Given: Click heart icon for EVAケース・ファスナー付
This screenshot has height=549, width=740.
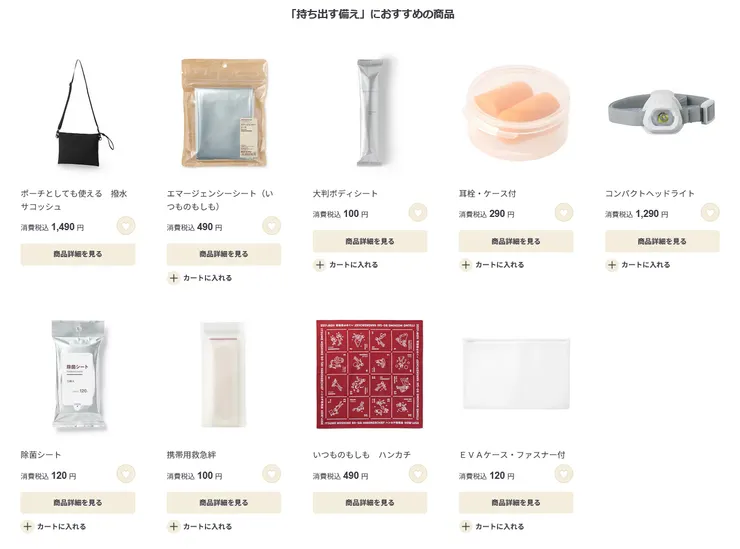Looking at the screenshot, I should pos(563,473).
